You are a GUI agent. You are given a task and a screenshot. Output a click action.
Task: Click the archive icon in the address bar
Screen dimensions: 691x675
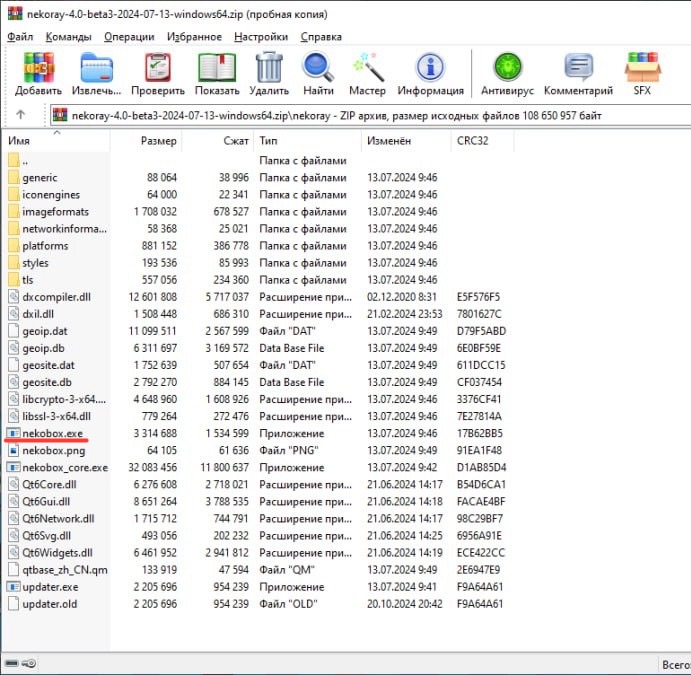pyautogui.click(x=60, y=115)
